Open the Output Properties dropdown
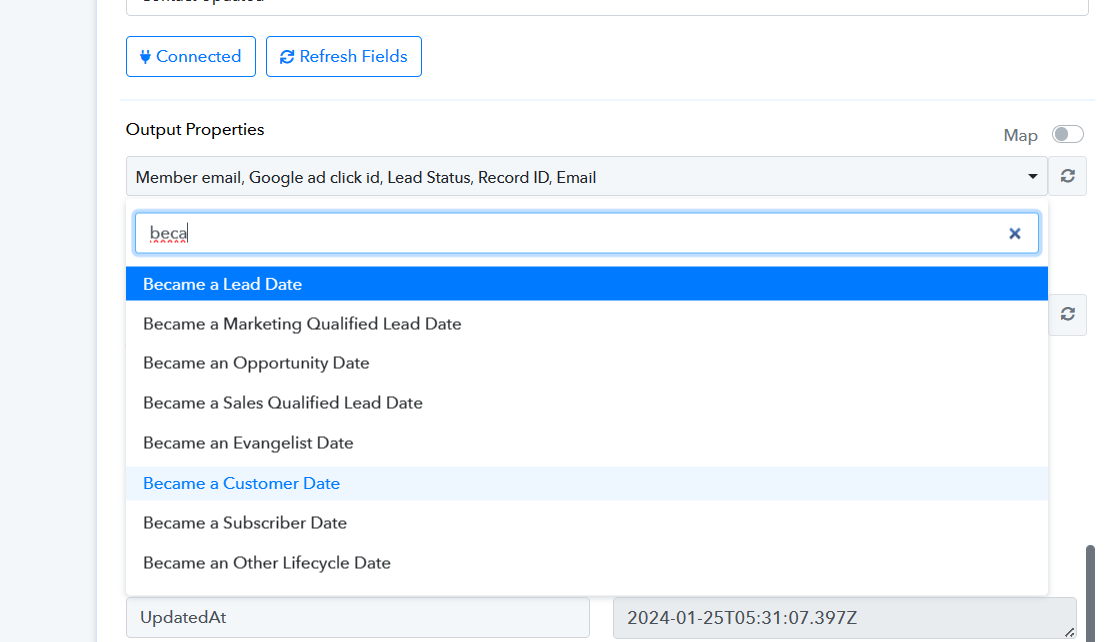The height and width of the screenshot is (642, 1117). [x=586, y=177]
